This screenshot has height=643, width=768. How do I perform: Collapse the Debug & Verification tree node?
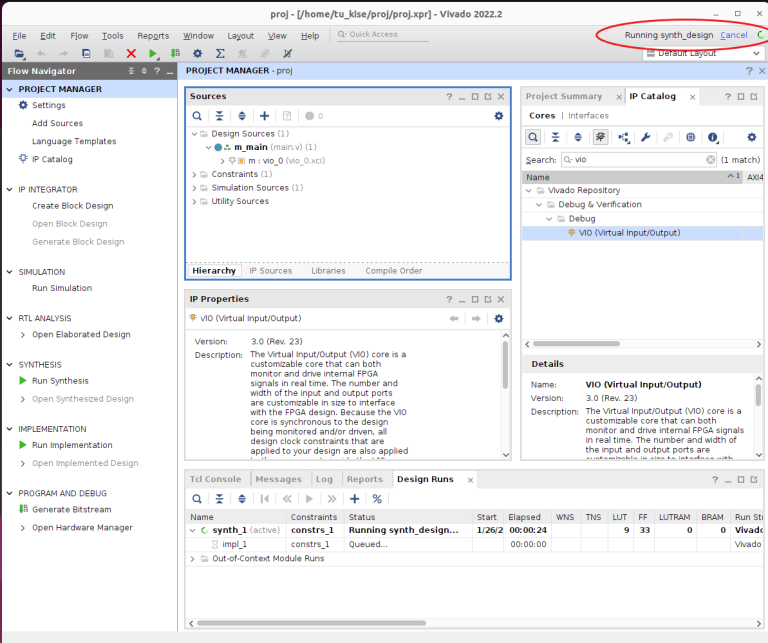[538, 204]
